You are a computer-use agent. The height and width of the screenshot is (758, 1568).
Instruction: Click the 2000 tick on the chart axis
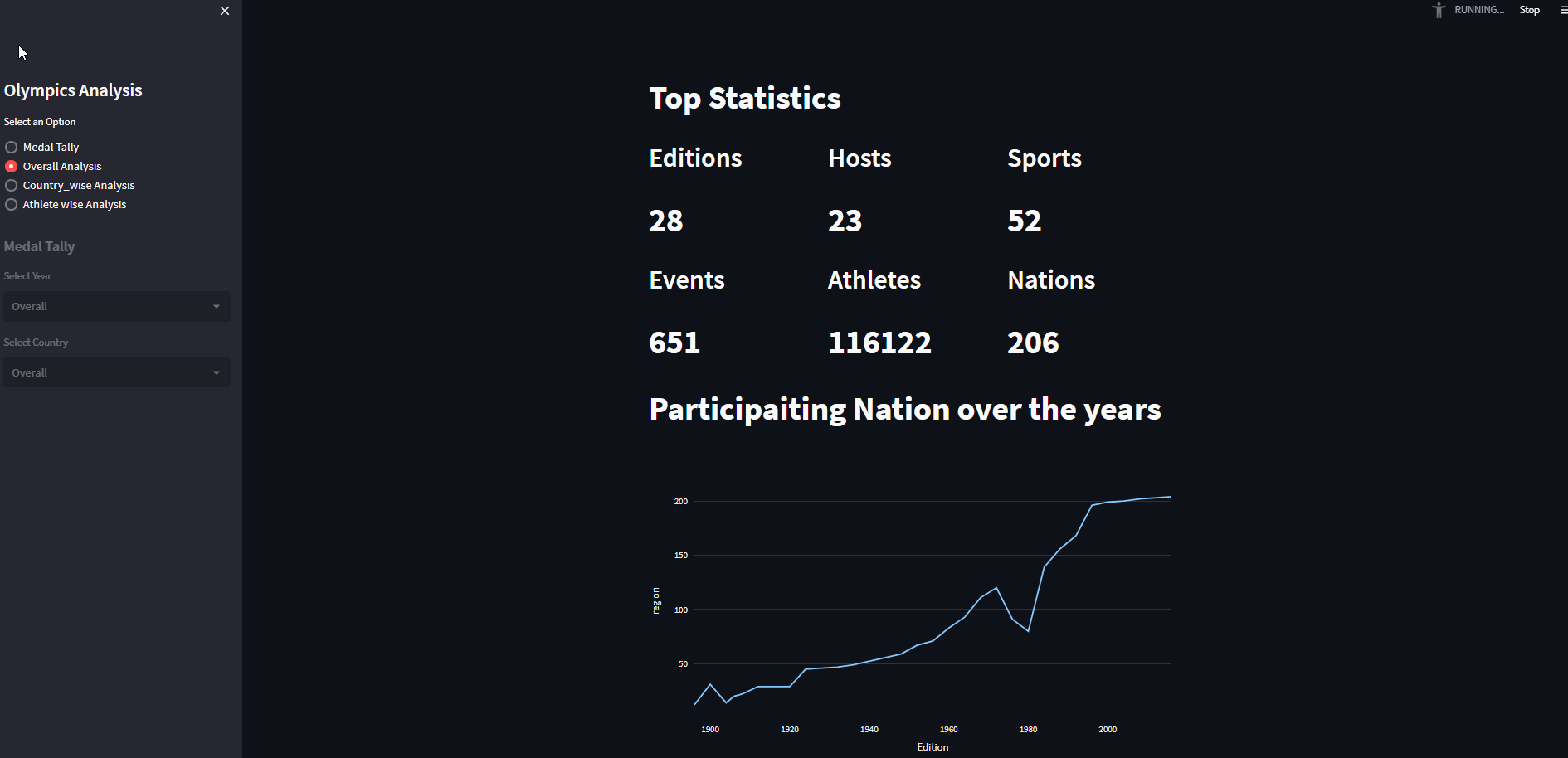pyautogui.click(x=1108, y=730)
